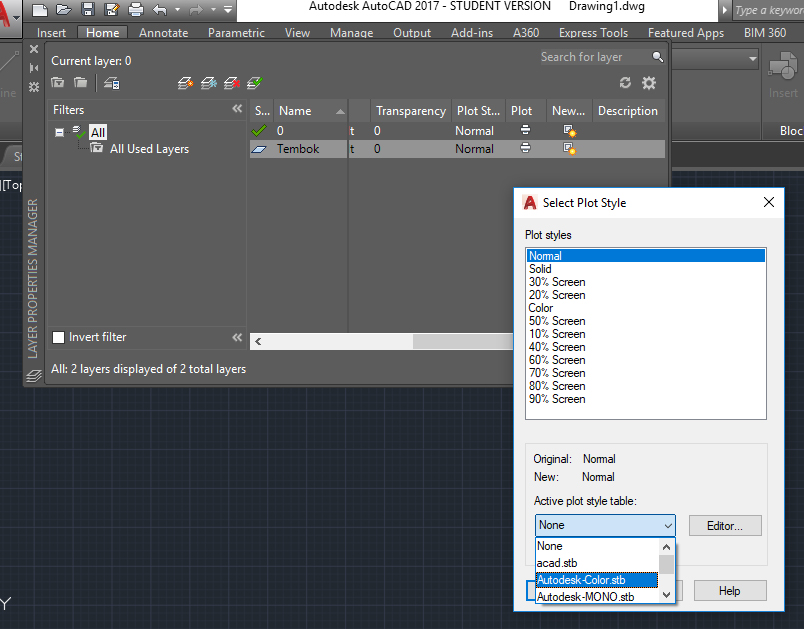Viewport: 804px width, 629px height.
Task: Click the Open file folder icon
Action: (64, 9)
